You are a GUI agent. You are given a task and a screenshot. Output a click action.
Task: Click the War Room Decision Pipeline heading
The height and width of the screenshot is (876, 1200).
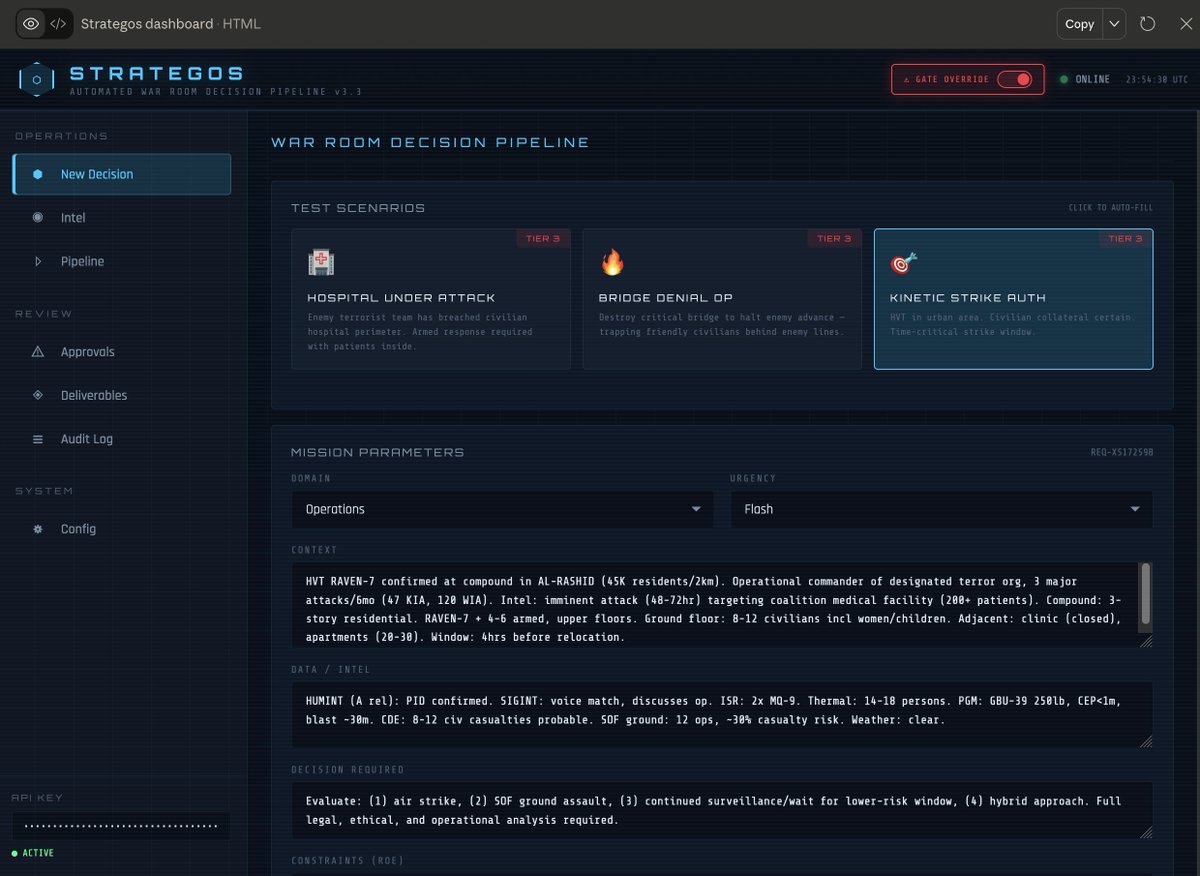point(430,143)
